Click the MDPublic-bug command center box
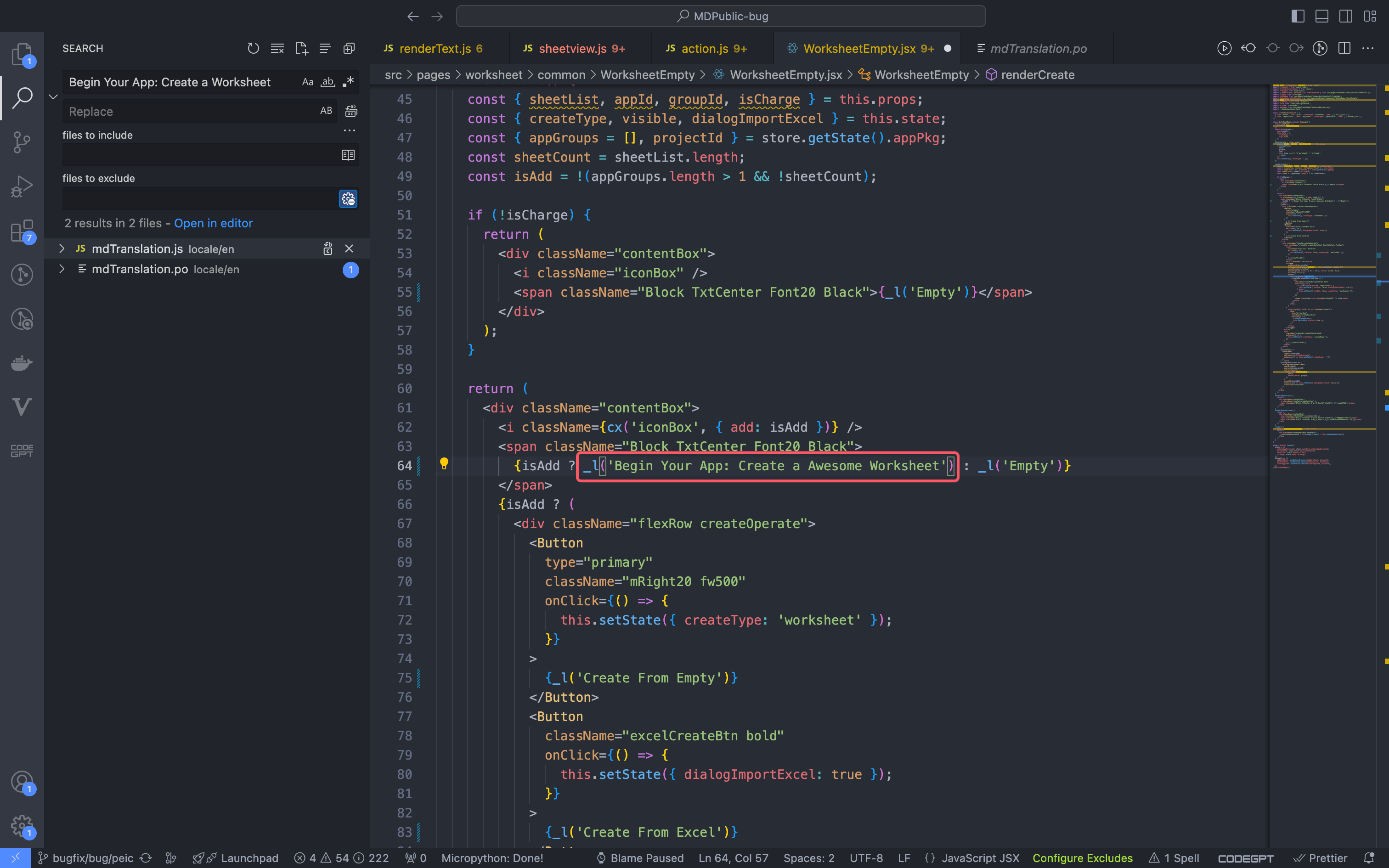The height and width of the screenshot is (868, 1389). (721, 16)
